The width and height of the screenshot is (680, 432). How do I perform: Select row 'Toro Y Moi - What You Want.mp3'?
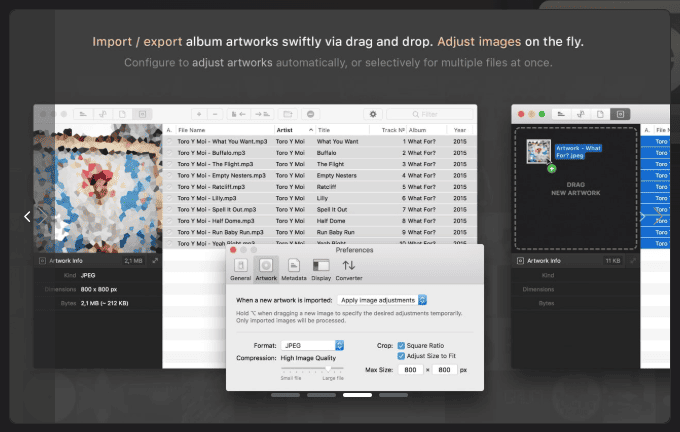click(x=320, y=141)
